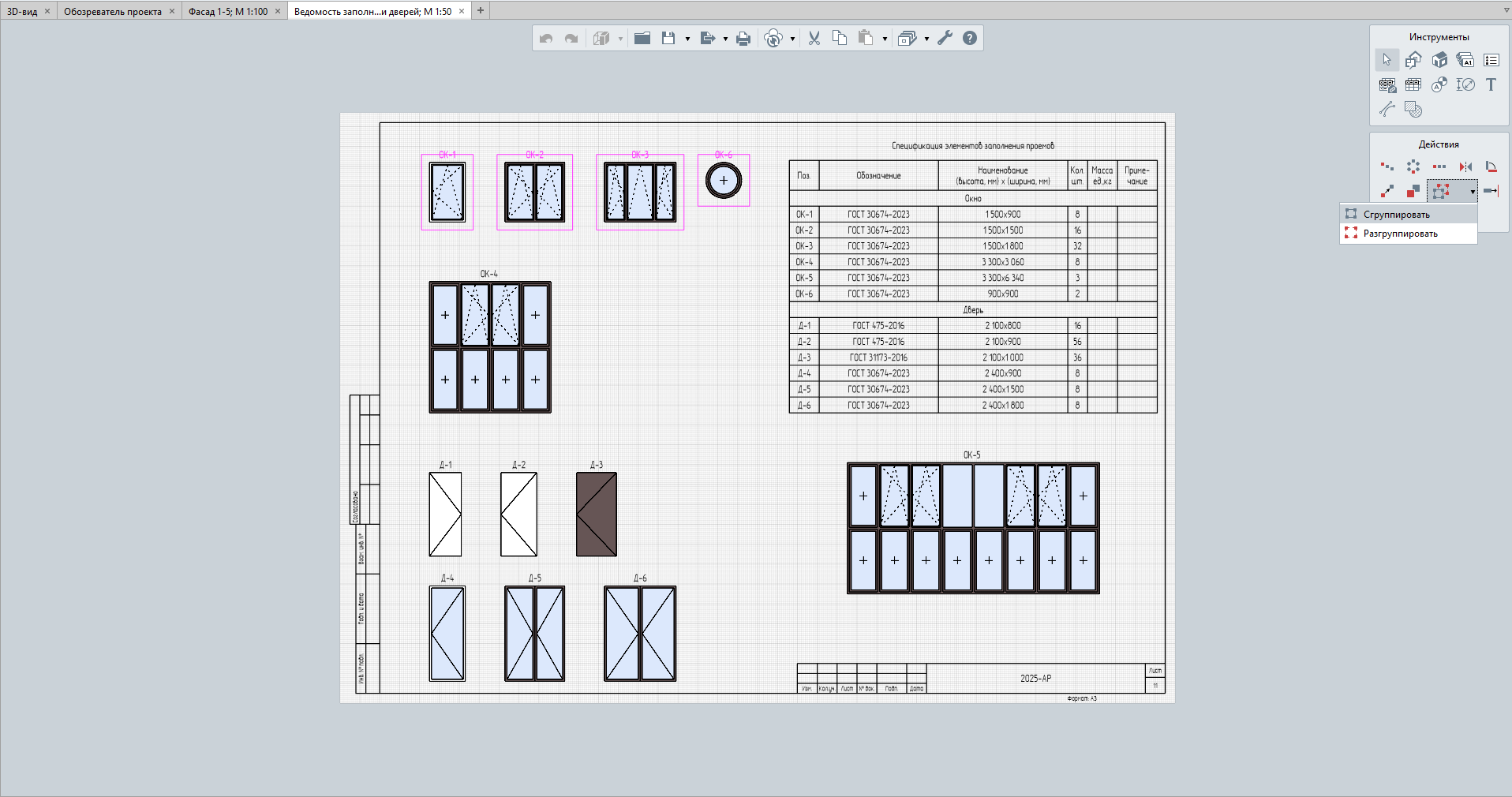This screenshot has height=797, width=1512.
Task: Choose Разгруппировать from the dropdown menu
Action: pyautogui.click(x=1409, y=234)
